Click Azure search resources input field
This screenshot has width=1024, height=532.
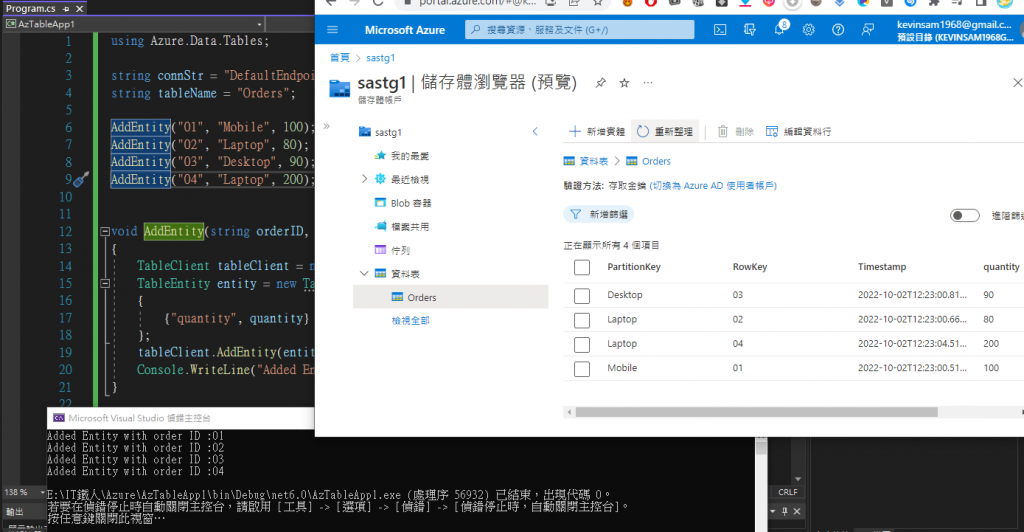pyautogui.click(x=579, y=29)
